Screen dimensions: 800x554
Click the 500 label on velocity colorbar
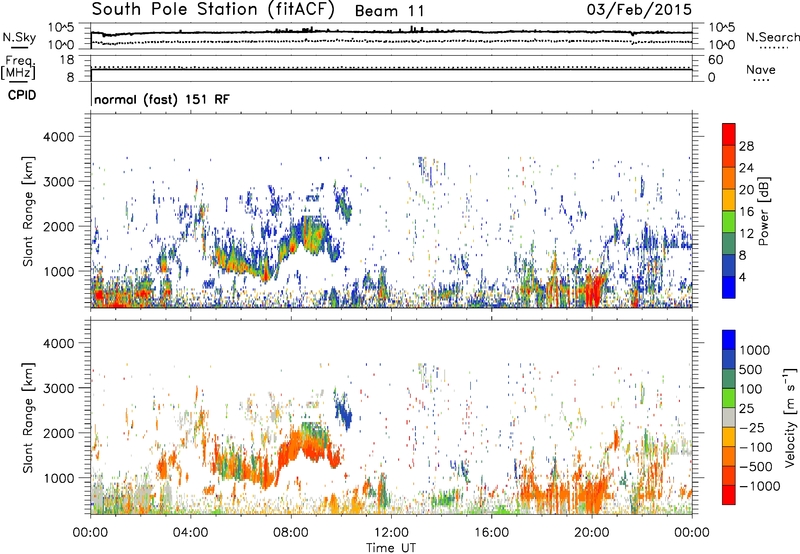pyautogui.click(x=751, y=370)
